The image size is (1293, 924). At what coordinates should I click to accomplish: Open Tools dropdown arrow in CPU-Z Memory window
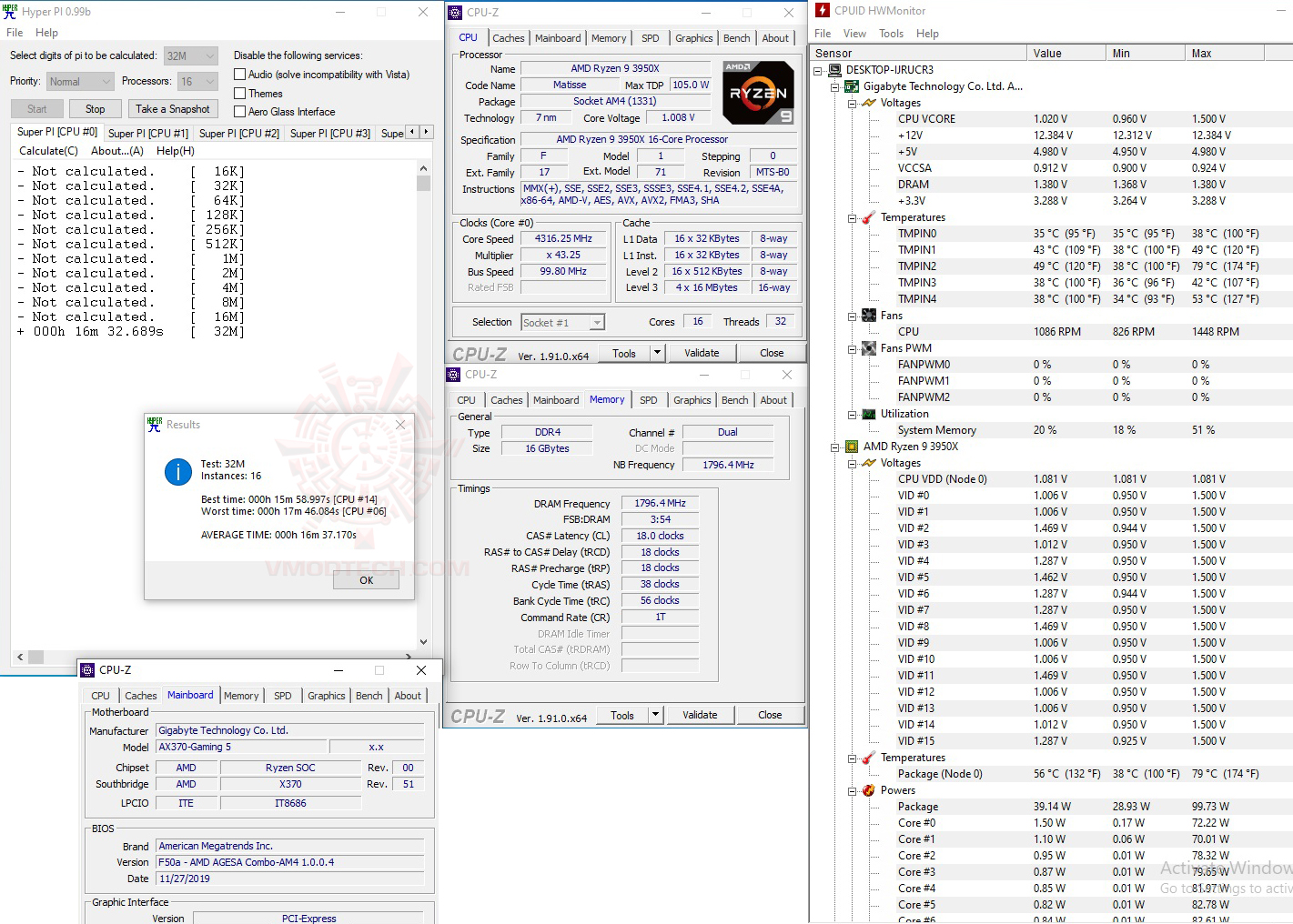[655, 715]
